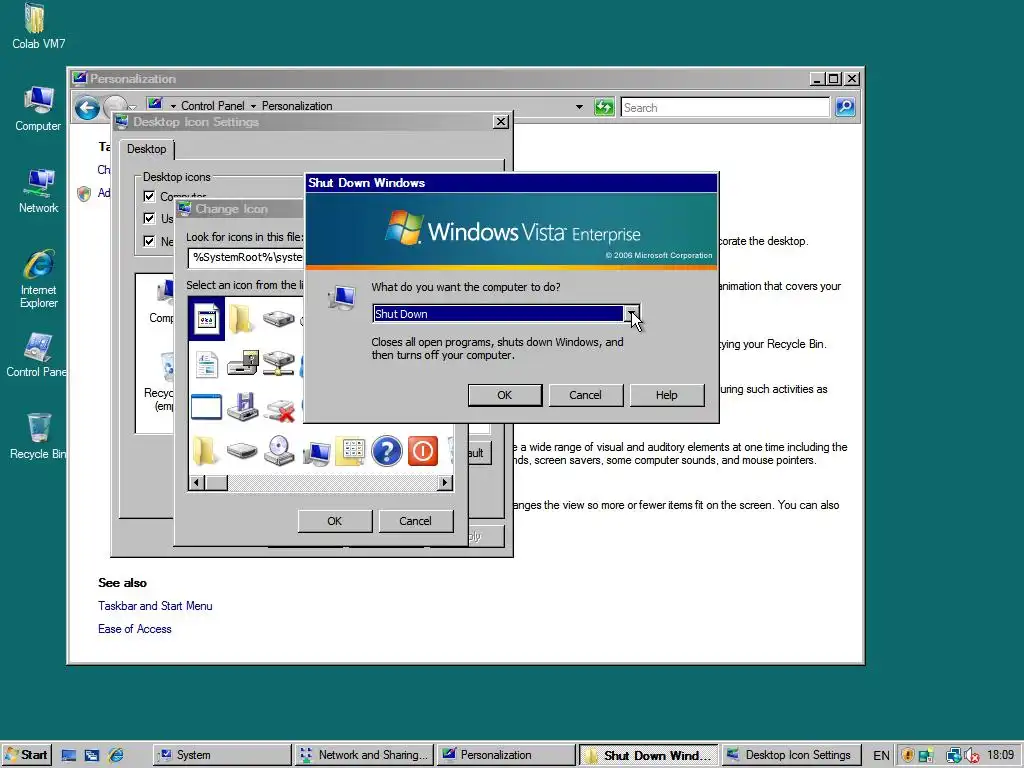Switch to Network and Sharing taskbar window
The width and height of the screenshot is (1024, 768).
[364, 755]
